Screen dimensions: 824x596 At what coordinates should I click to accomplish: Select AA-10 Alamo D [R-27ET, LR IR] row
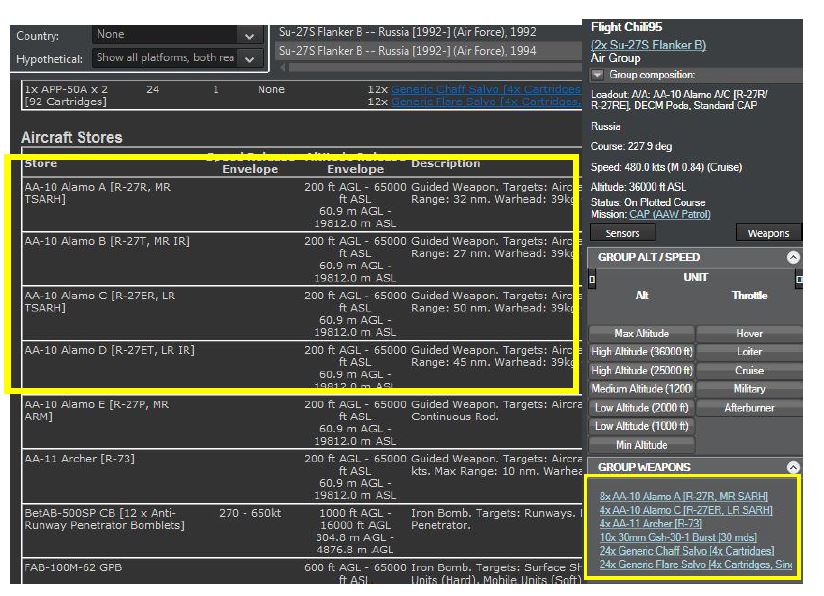click(302, 368)
